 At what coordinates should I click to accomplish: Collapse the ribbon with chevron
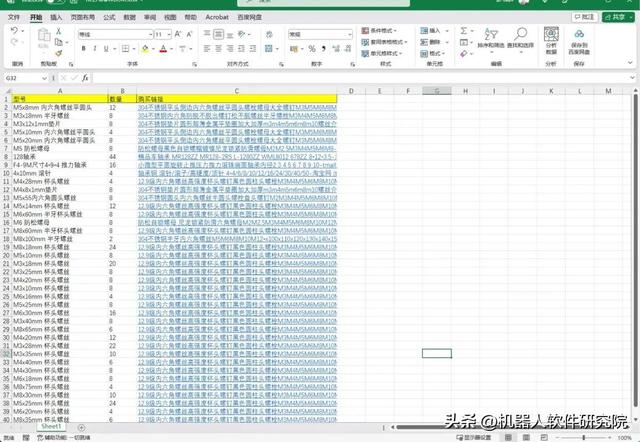click(x=630, y=63)
